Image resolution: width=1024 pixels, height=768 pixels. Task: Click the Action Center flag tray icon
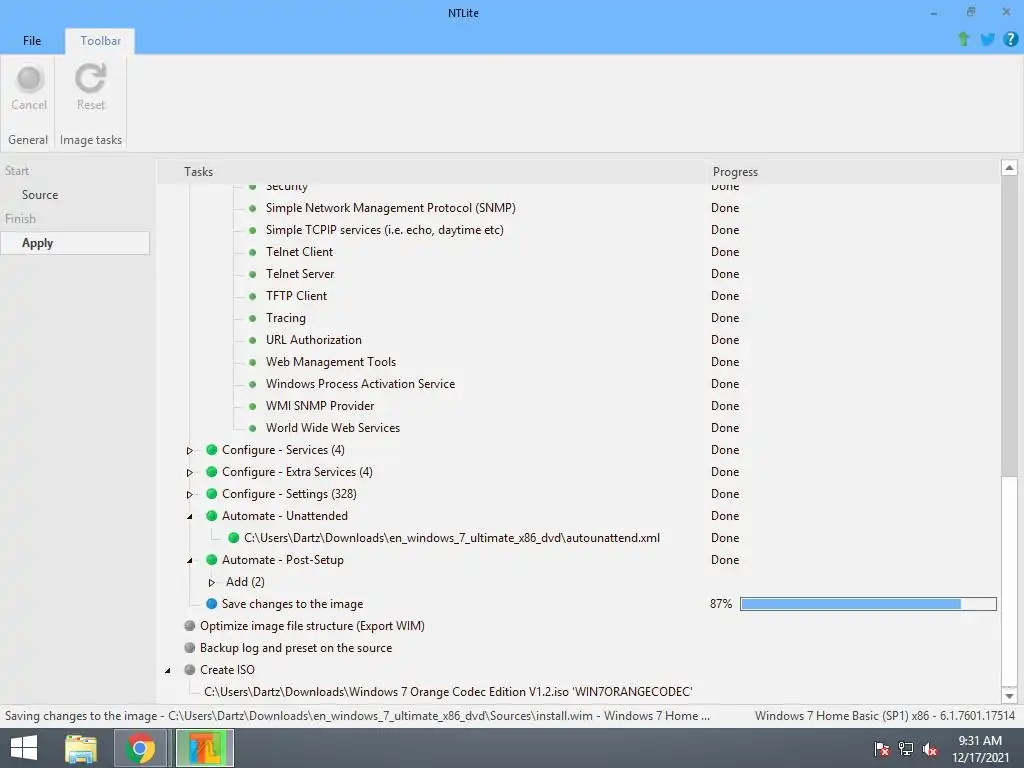[882, 749]
